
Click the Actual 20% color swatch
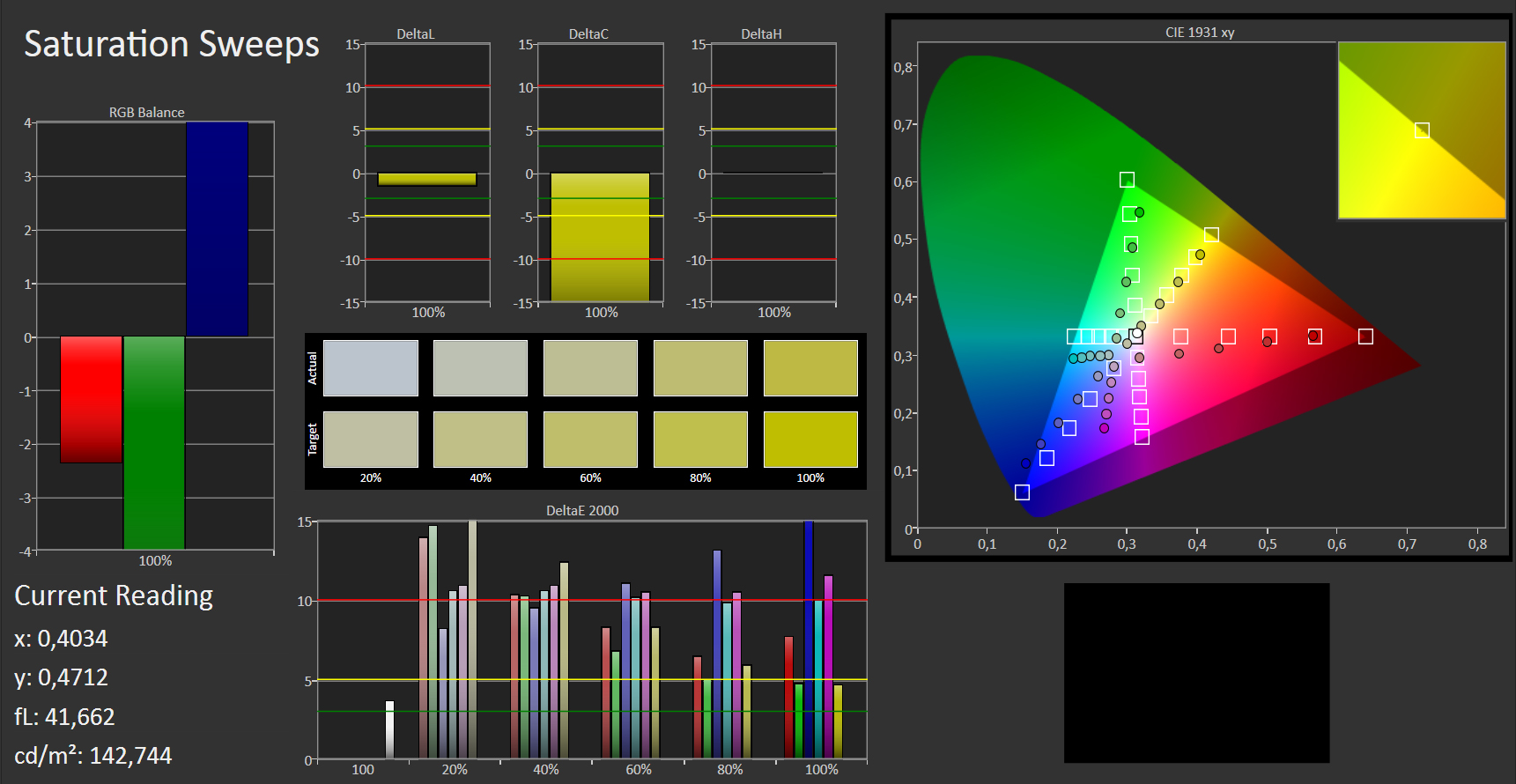[x=370, y=368]
